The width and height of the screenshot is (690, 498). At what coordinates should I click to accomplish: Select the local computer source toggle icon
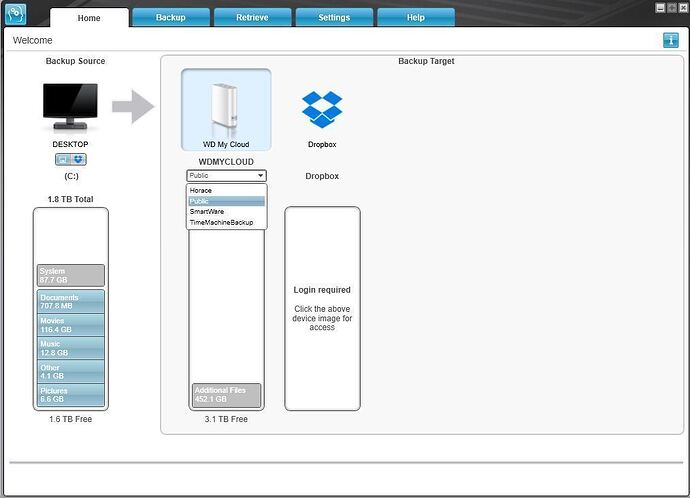(x=63, y=159)
